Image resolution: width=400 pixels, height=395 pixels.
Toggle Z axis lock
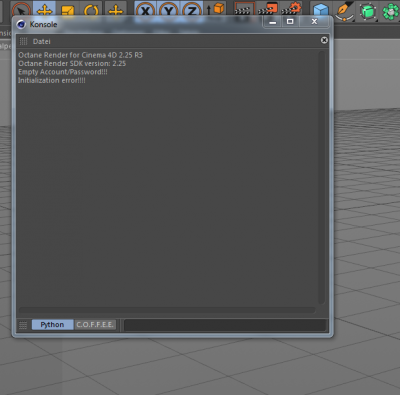(x=192, y=9)
